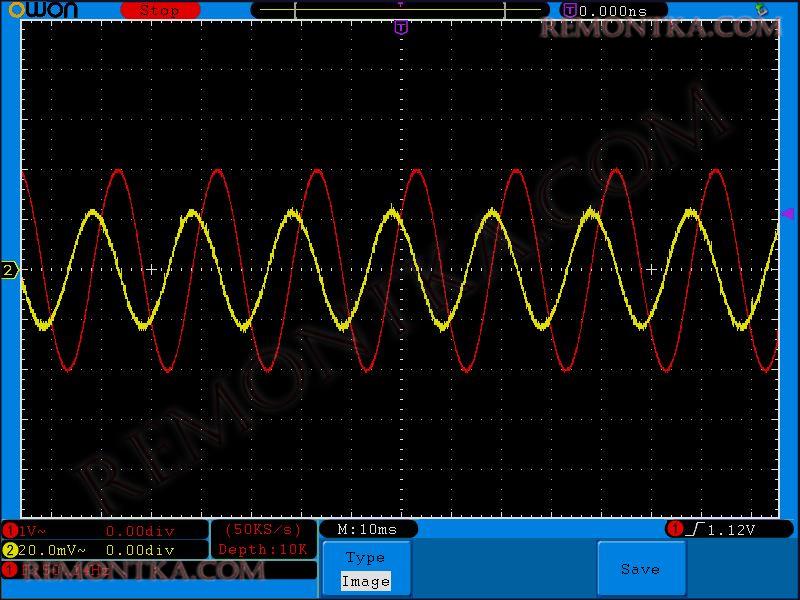Click the purple T trigger position marker

(x=401, y=27)
